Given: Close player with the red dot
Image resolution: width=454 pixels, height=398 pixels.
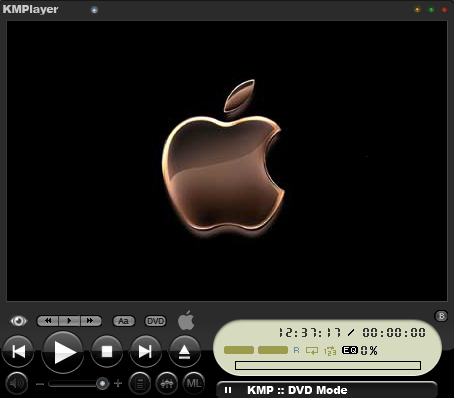Looking at the screenshot, I should click(x=444, y=10).
